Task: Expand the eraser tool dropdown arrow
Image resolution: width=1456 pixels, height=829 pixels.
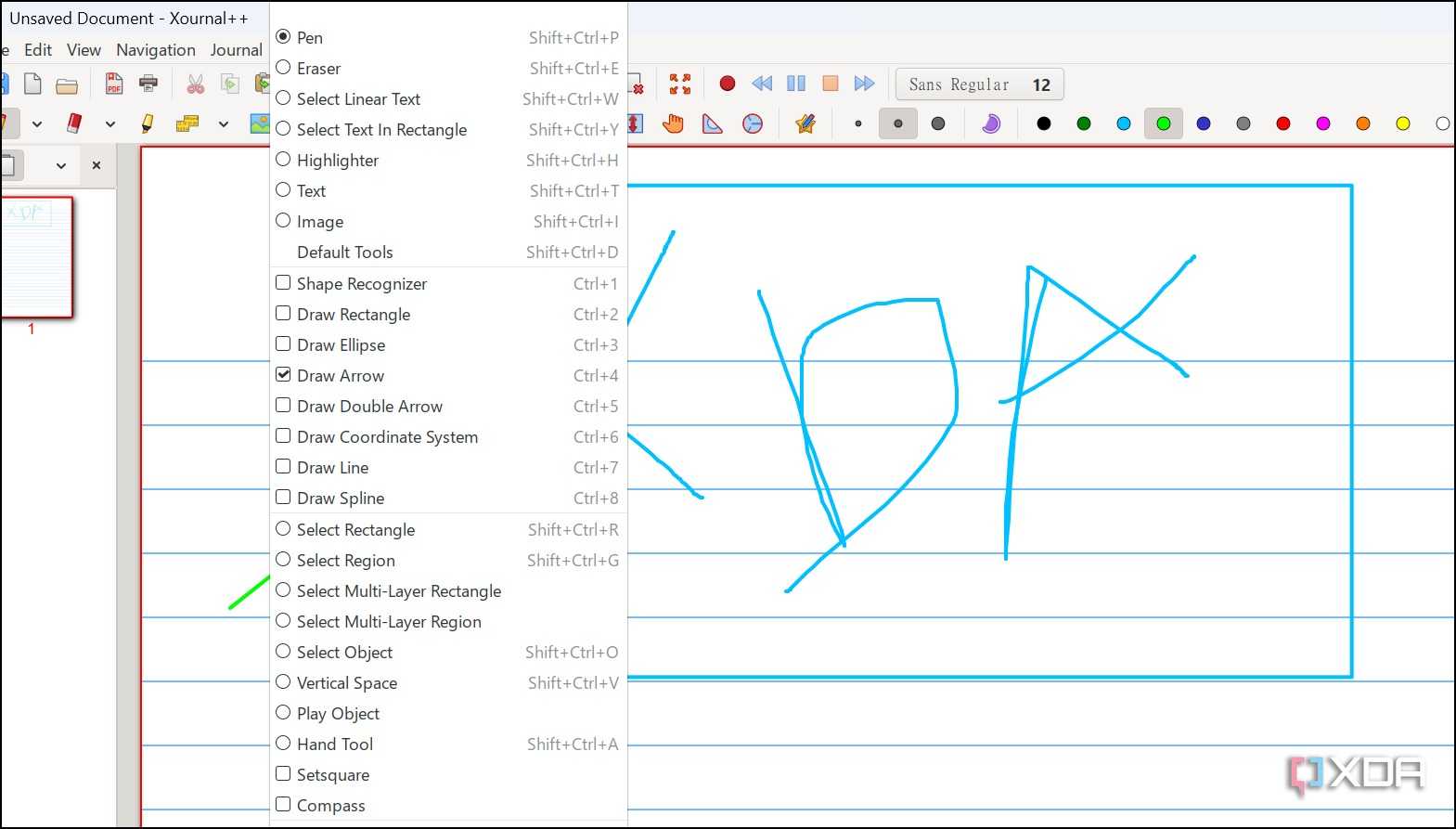Action: pos(110,123)
